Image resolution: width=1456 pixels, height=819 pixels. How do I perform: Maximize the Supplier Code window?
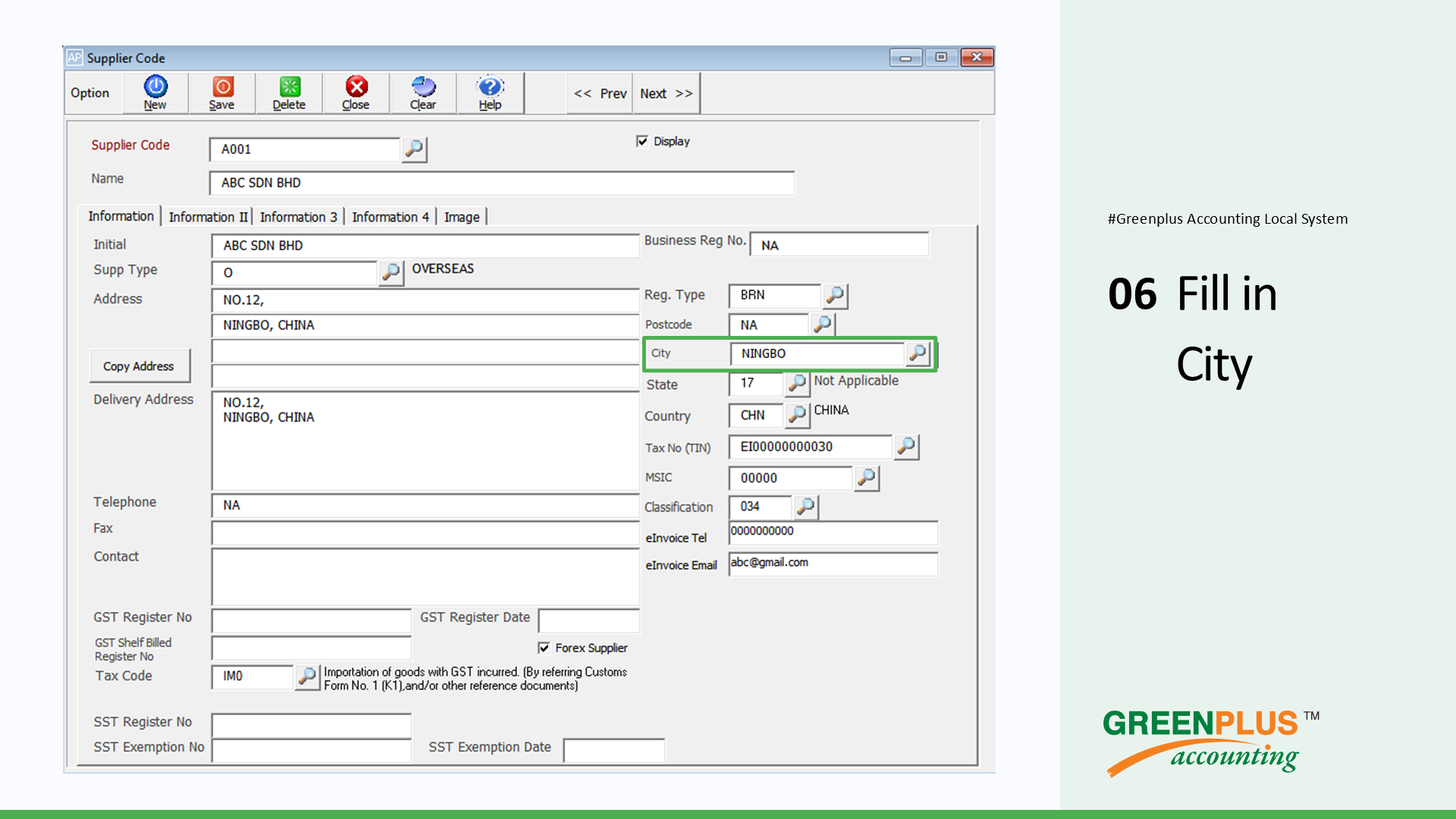[x=941, y=58]
